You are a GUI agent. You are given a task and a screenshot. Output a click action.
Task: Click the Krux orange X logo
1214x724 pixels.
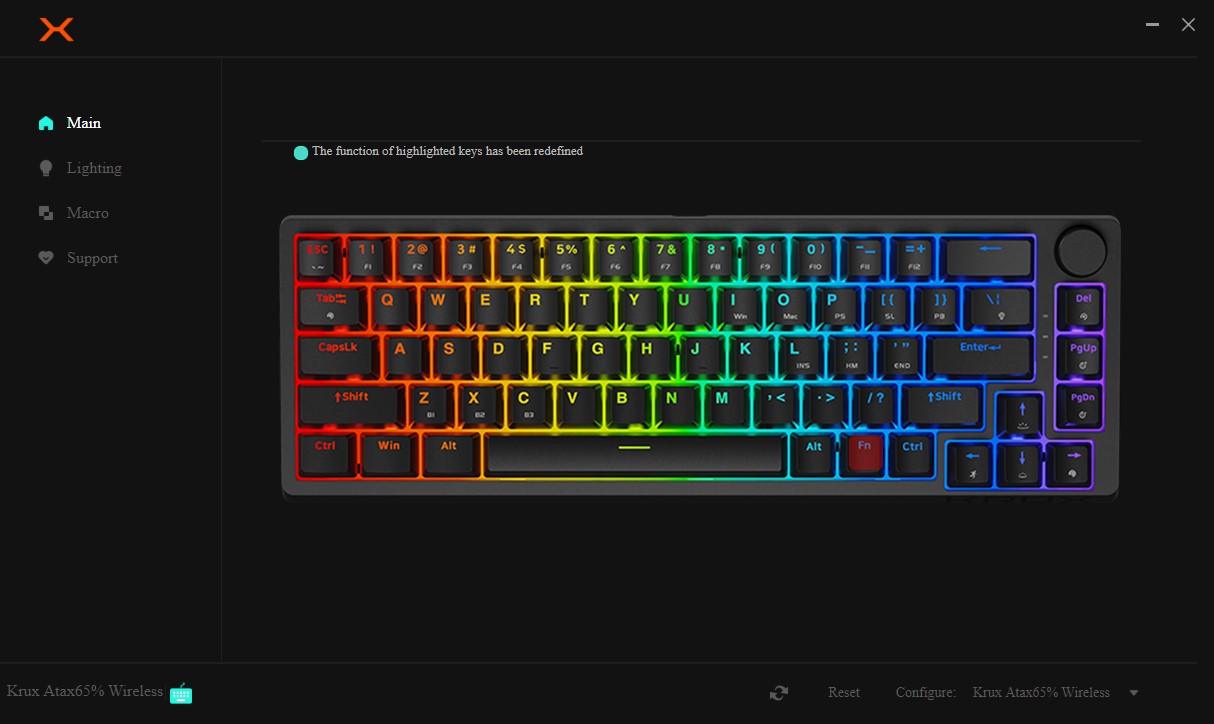click(x=56, y=29)
